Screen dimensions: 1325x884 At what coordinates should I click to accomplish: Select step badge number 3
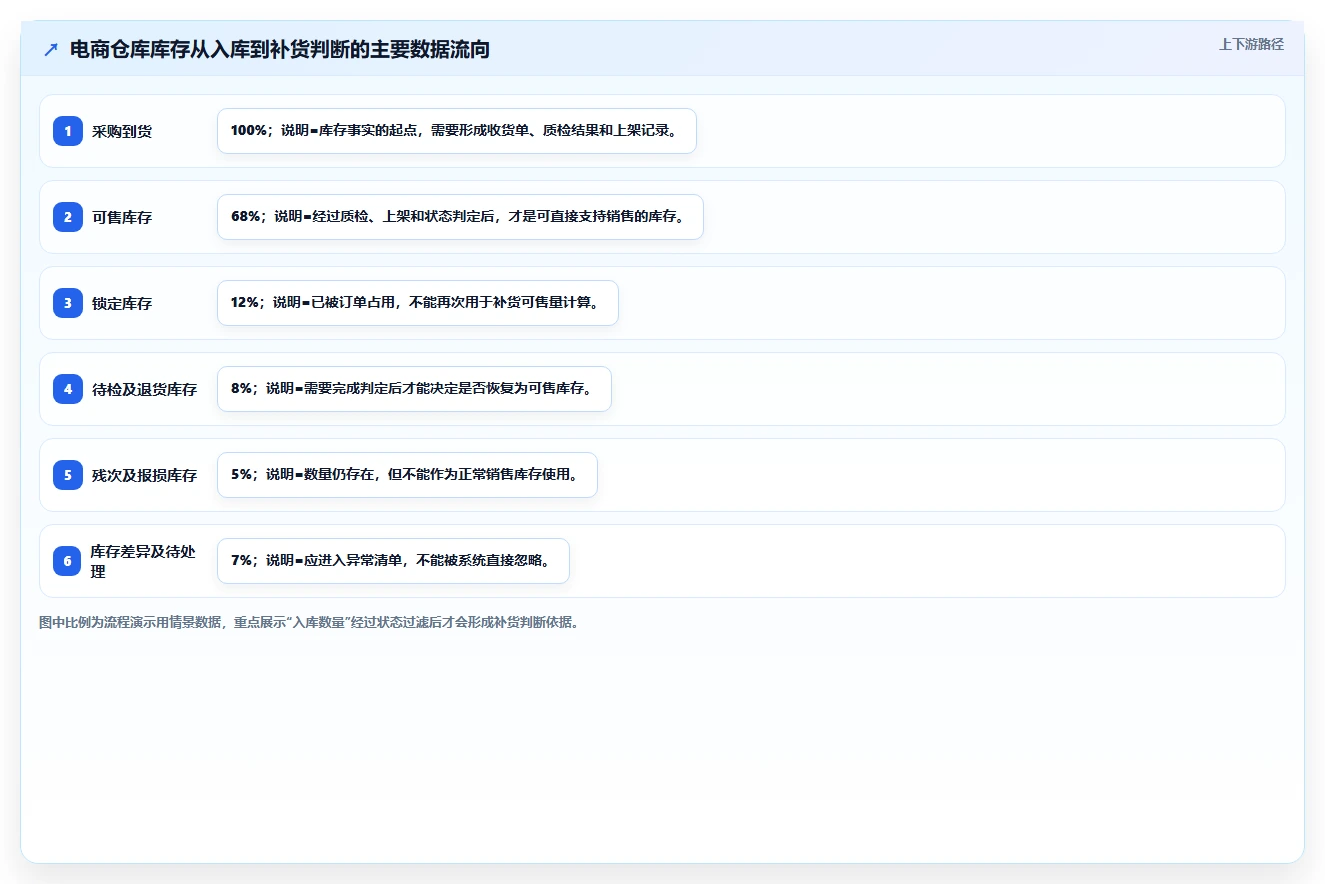[x=68, y=303]
